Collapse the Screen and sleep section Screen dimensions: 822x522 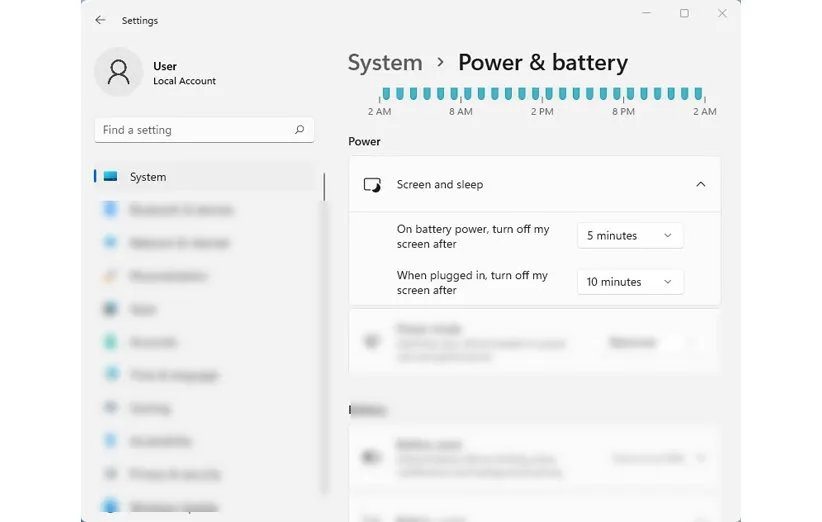click(x=700, y=185)
